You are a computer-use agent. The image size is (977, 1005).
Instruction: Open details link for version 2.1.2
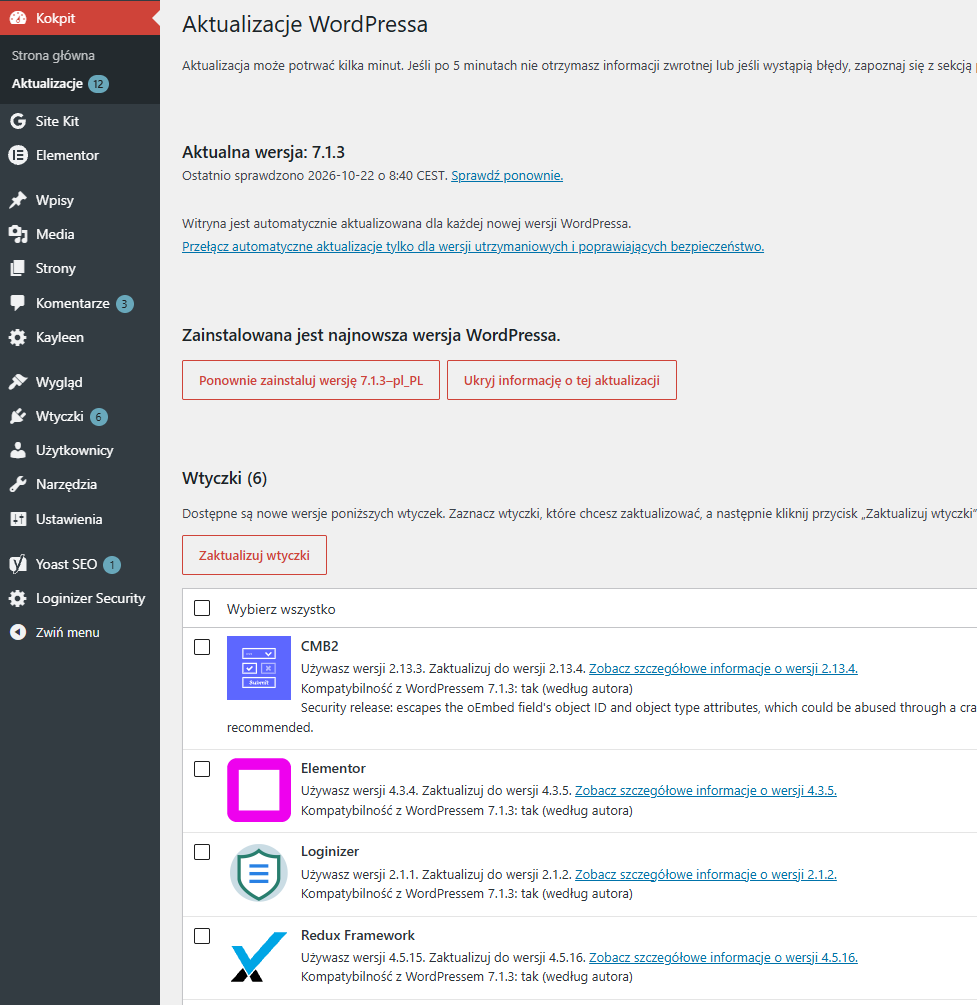[x=706, y=874]
